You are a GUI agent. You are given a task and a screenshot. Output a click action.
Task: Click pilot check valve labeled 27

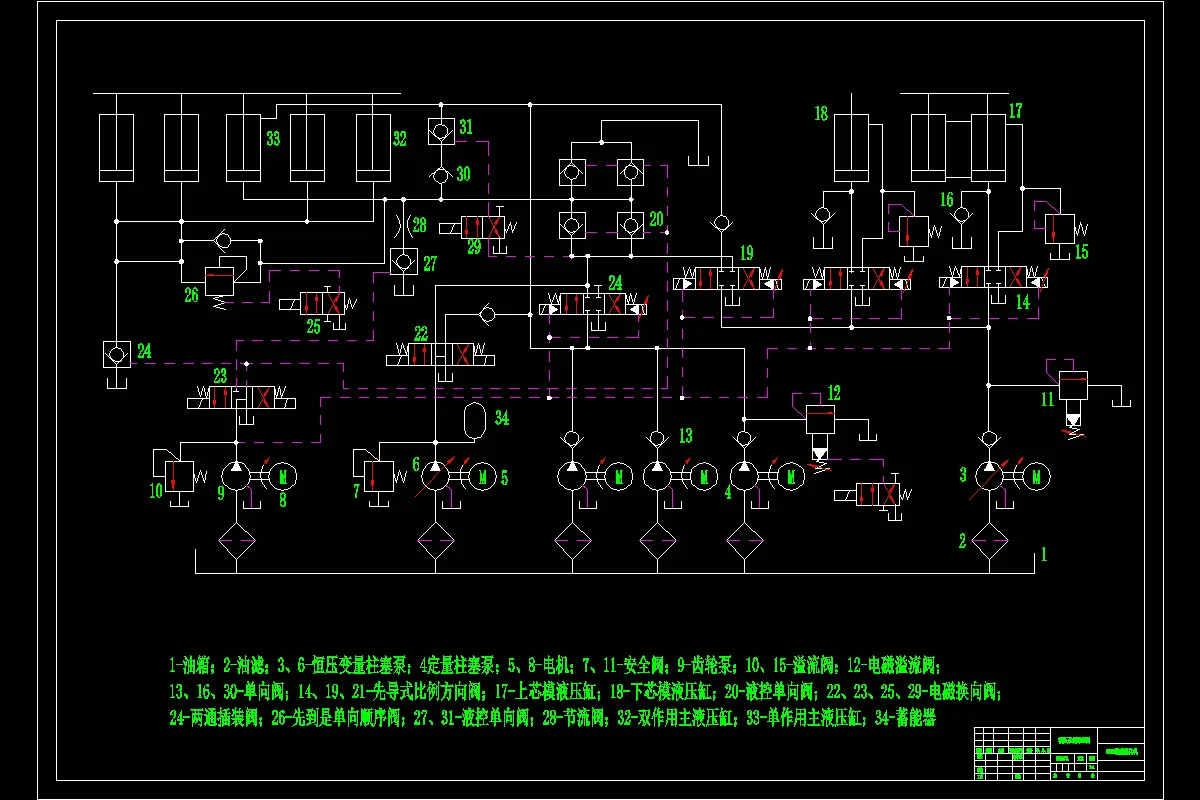pyautogui.click(x=403, y=262)
